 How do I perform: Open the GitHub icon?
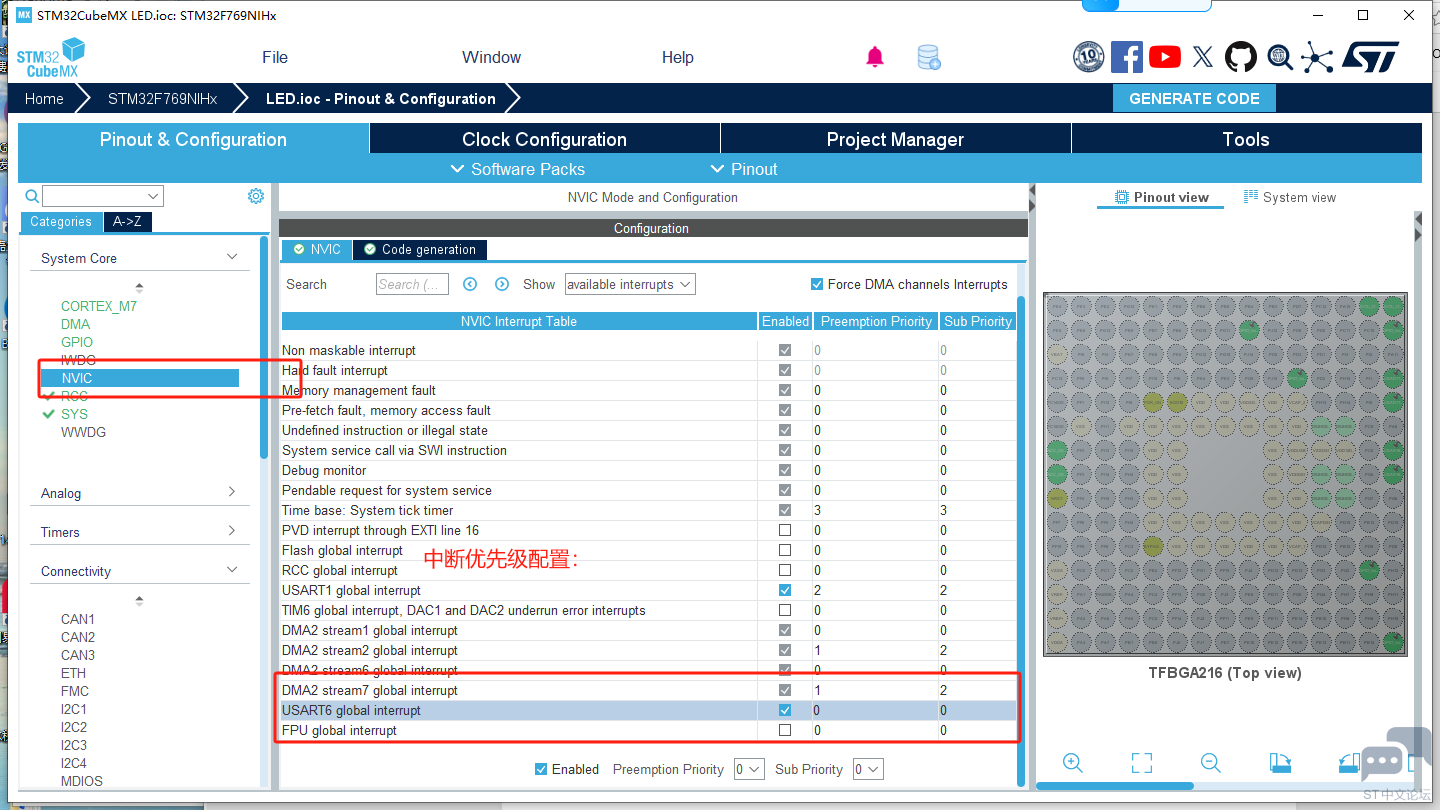click(x=1241, y=57)
